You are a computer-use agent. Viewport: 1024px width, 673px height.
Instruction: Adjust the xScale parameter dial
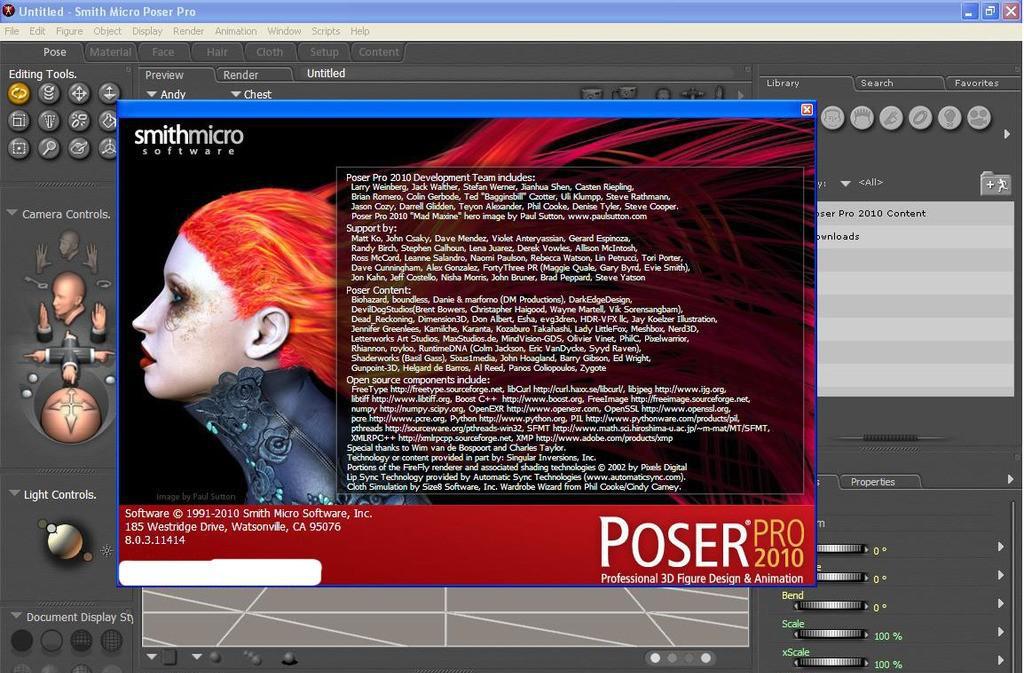[831, 663]
